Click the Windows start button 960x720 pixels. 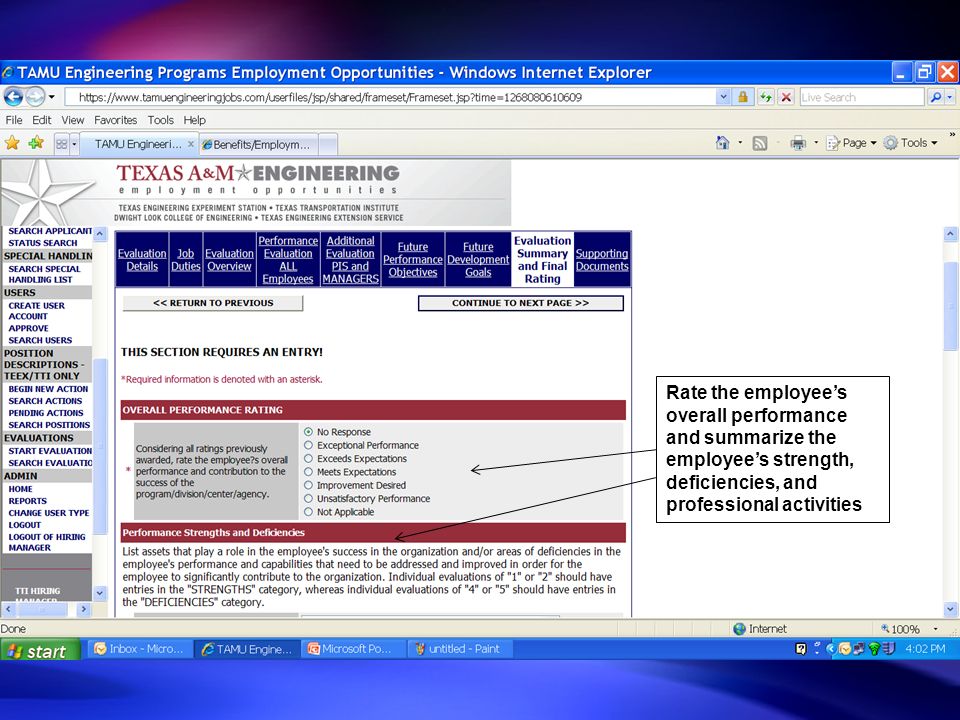[40, 650]
